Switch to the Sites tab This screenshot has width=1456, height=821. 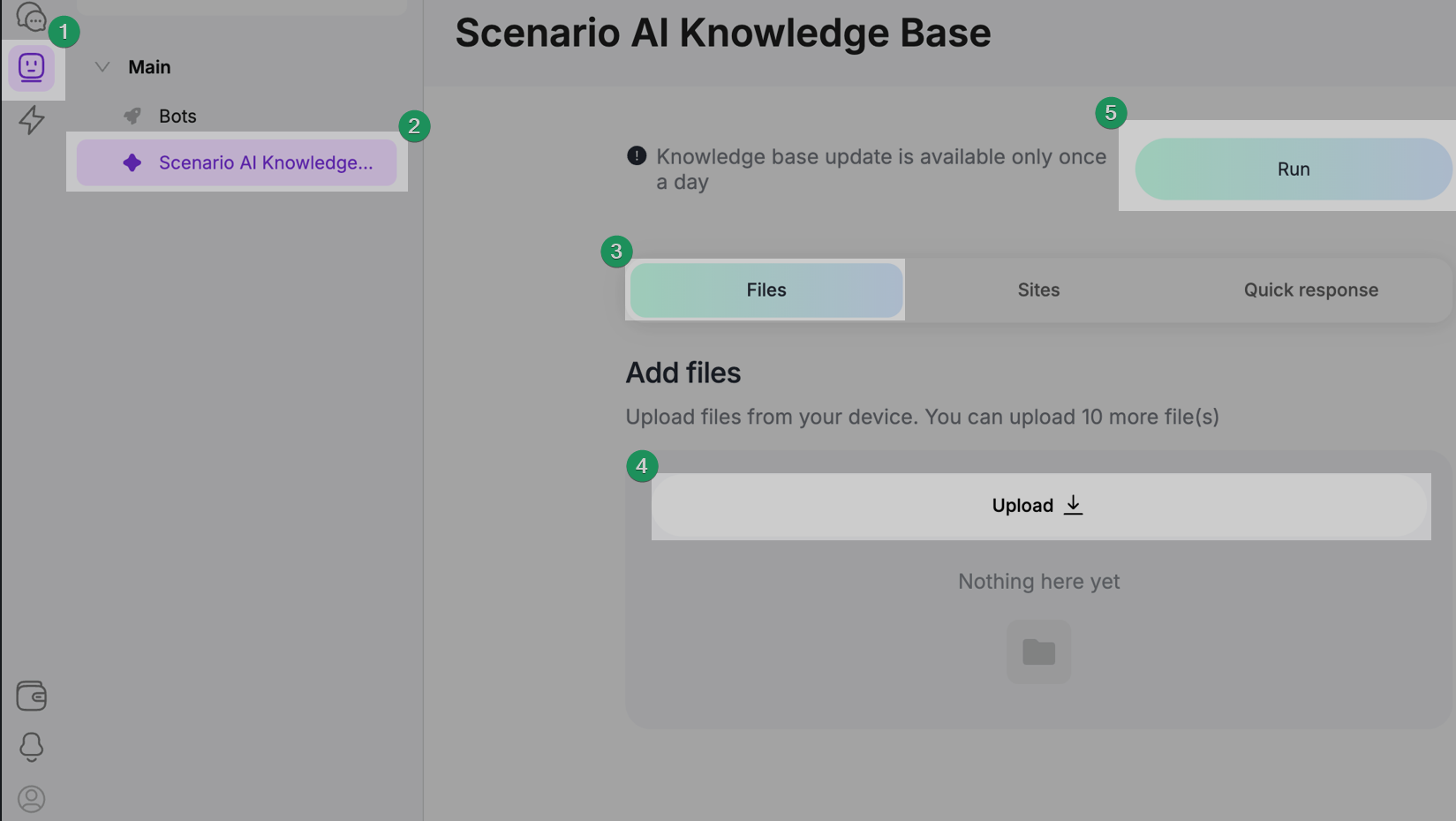pos(1038,290)
